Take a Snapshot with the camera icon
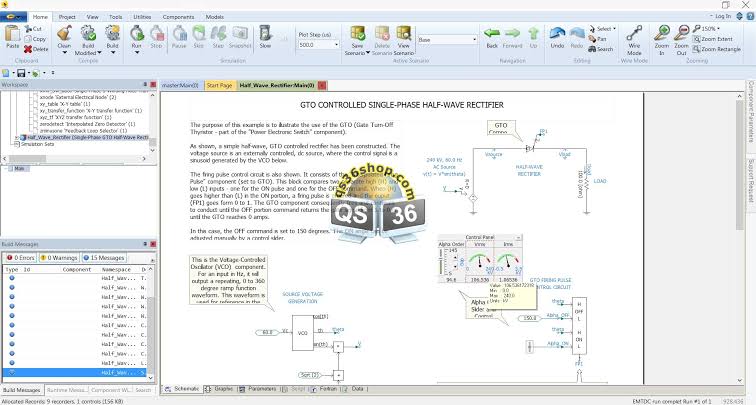Image resolution: width=756 pixels, height=405 pixels. pos(240,34)
